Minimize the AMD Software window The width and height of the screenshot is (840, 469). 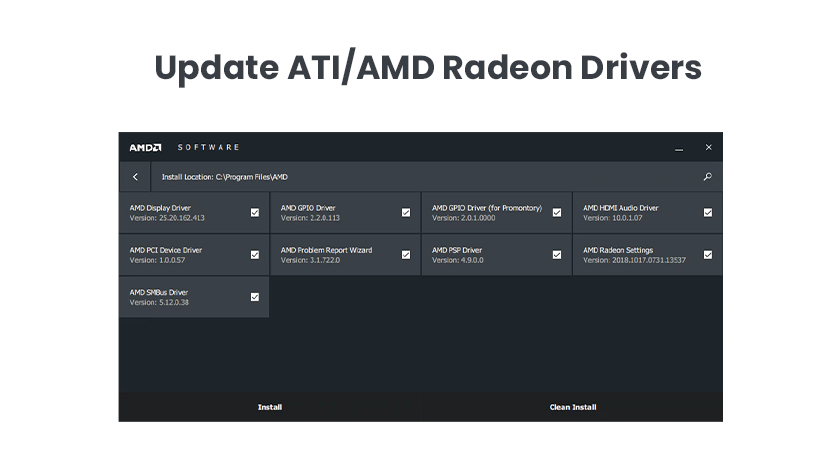[x=679, y=148]
